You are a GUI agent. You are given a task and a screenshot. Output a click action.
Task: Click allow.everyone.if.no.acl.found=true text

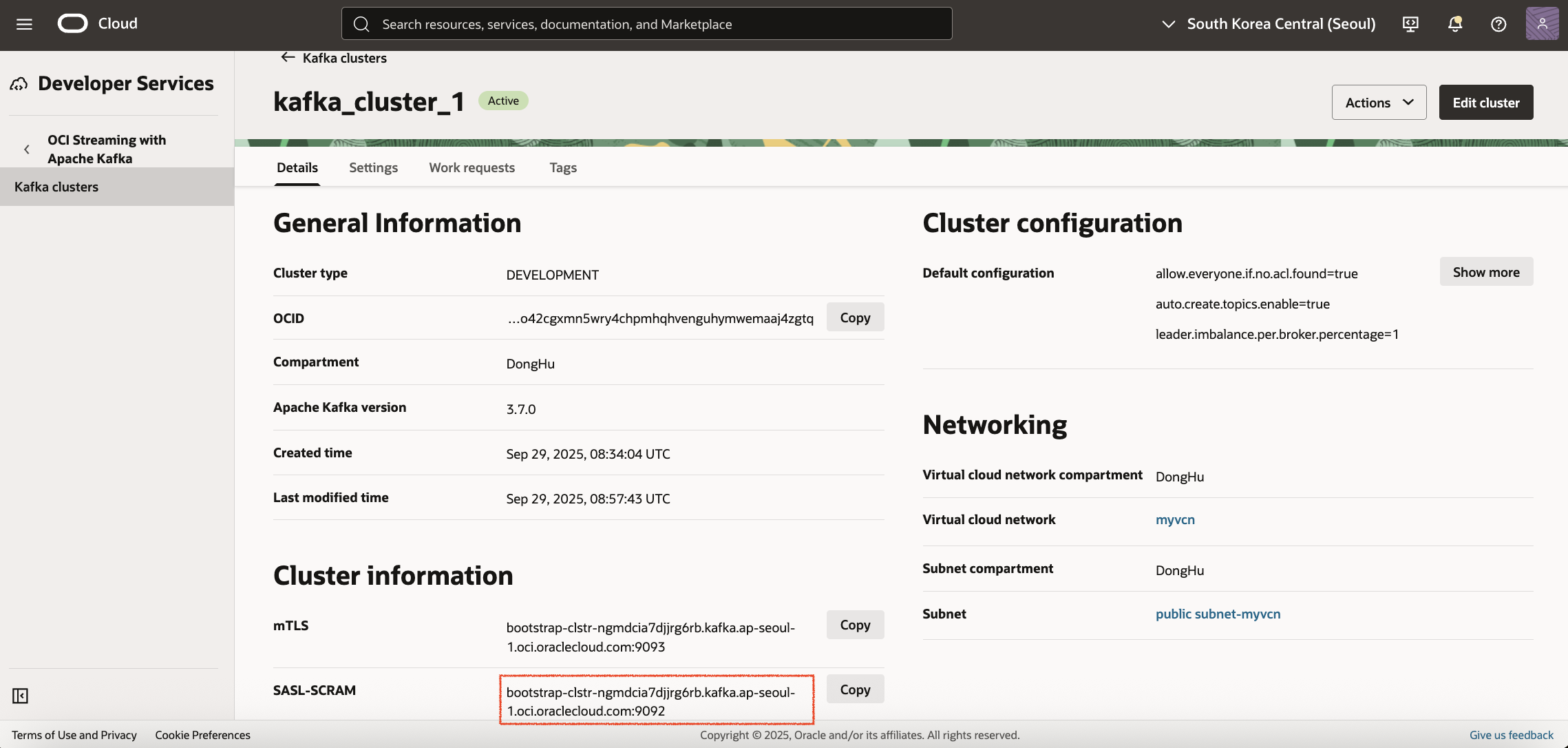coord(1256,273)
